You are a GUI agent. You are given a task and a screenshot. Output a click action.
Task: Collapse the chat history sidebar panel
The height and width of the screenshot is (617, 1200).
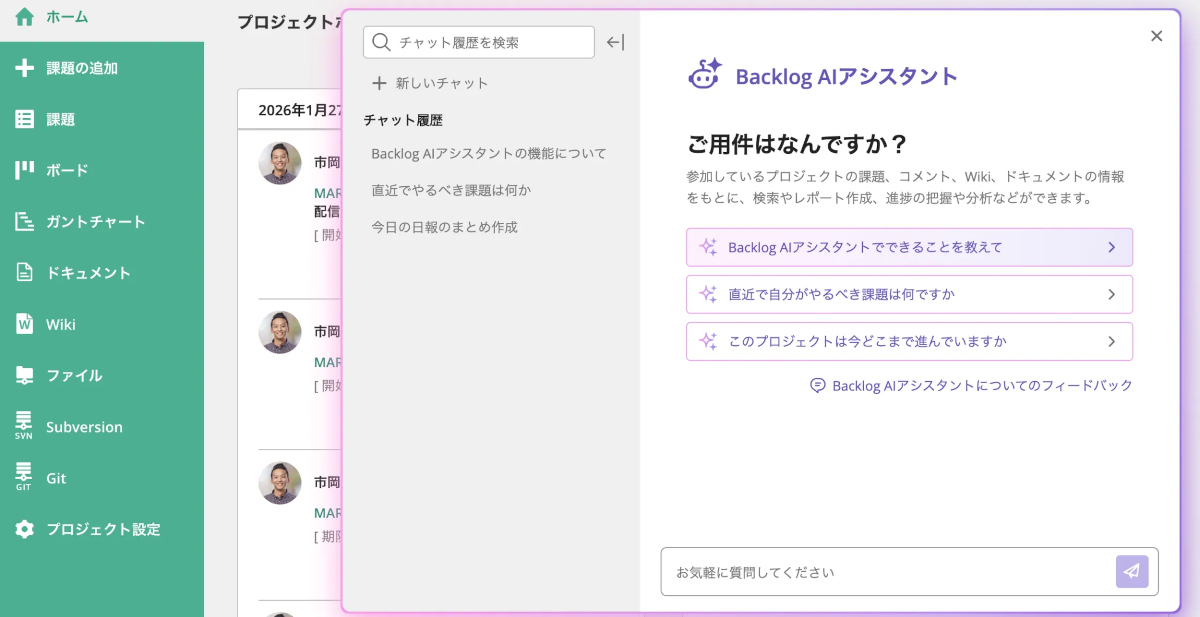[x=615, y=42]
